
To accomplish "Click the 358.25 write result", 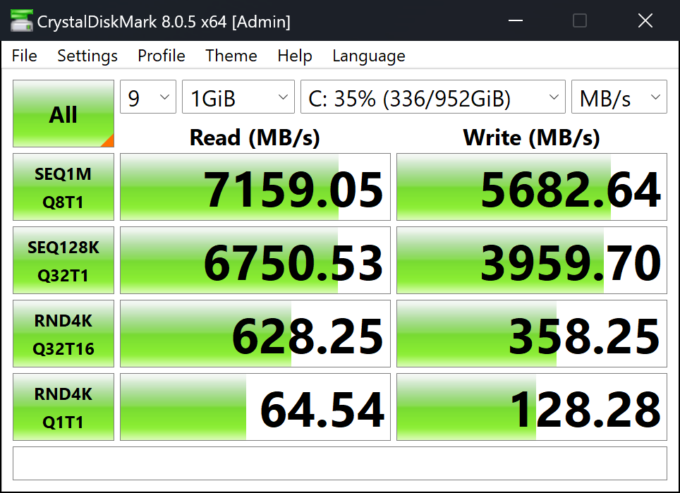I will [x=532, y=333].
